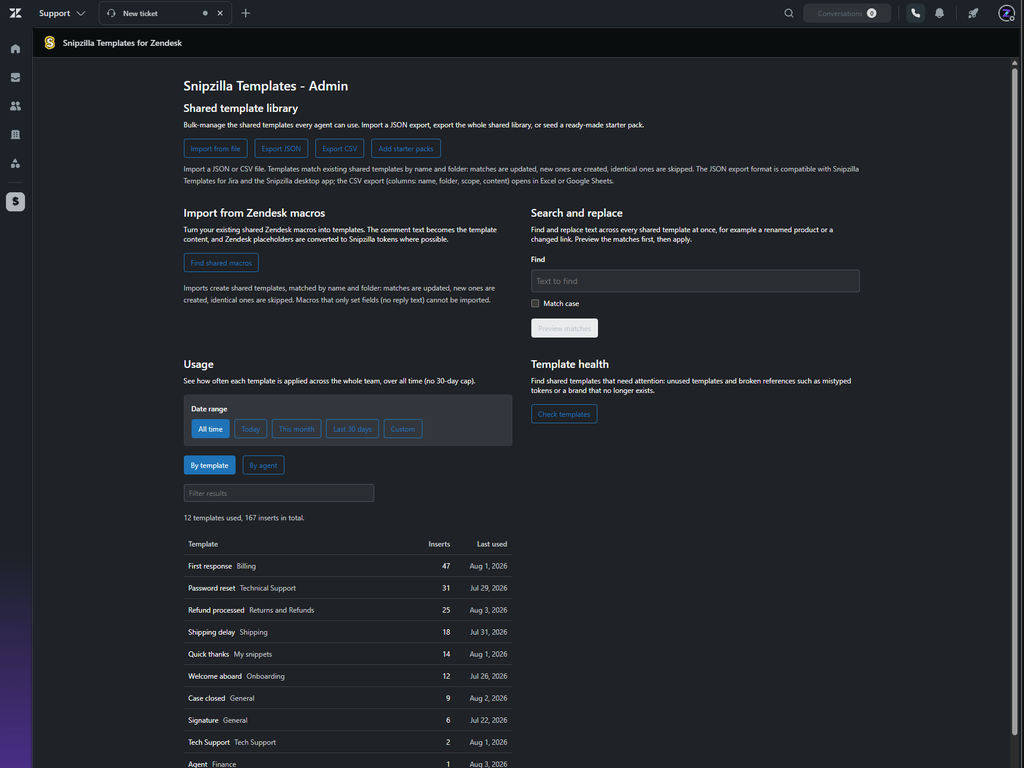The image size is (1024, 768).
Task: Switch to By agent view
Action: click(263, 466)
